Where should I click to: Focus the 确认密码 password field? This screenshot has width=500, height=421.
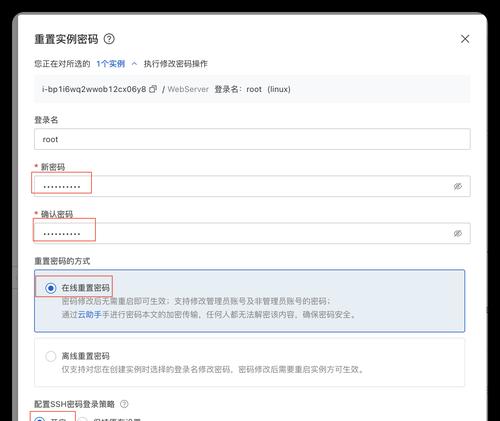click(x=252, y=233)
